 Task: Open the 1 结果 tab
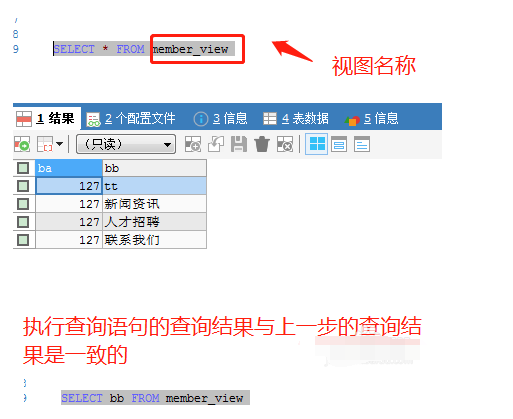[x=47, y=118]
